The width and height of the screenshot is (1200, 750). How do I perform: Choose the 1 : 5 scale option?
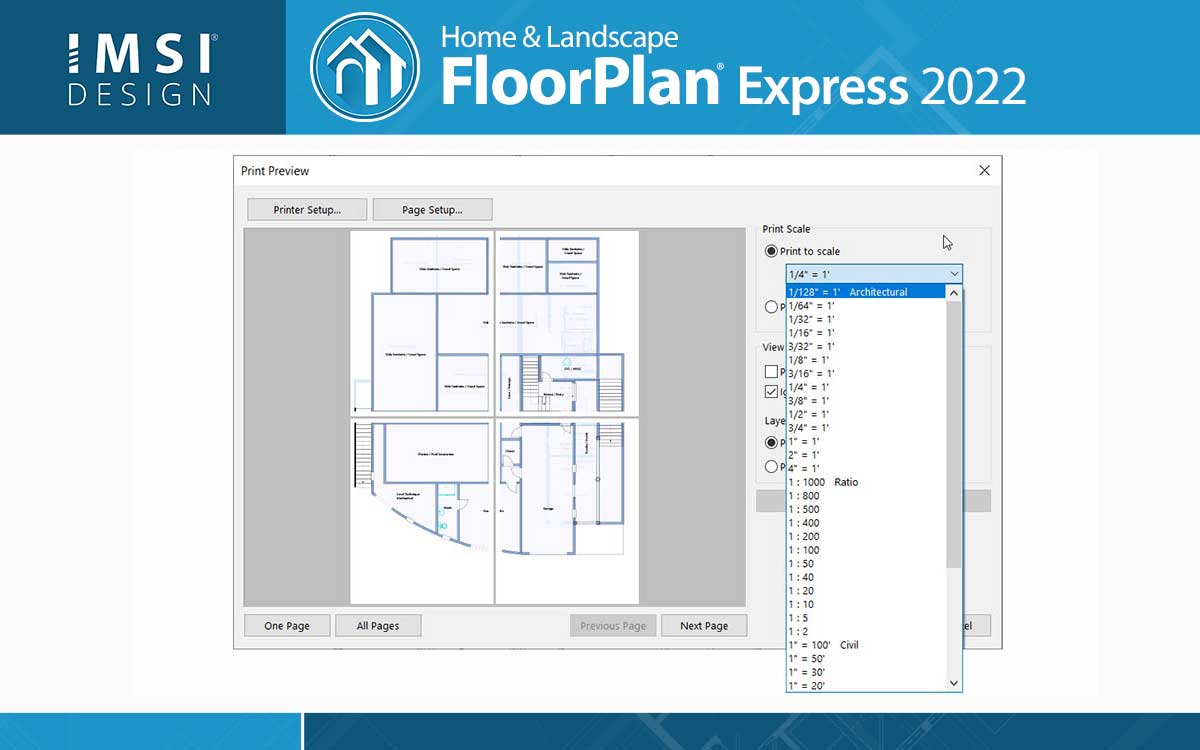click(866, 618)
